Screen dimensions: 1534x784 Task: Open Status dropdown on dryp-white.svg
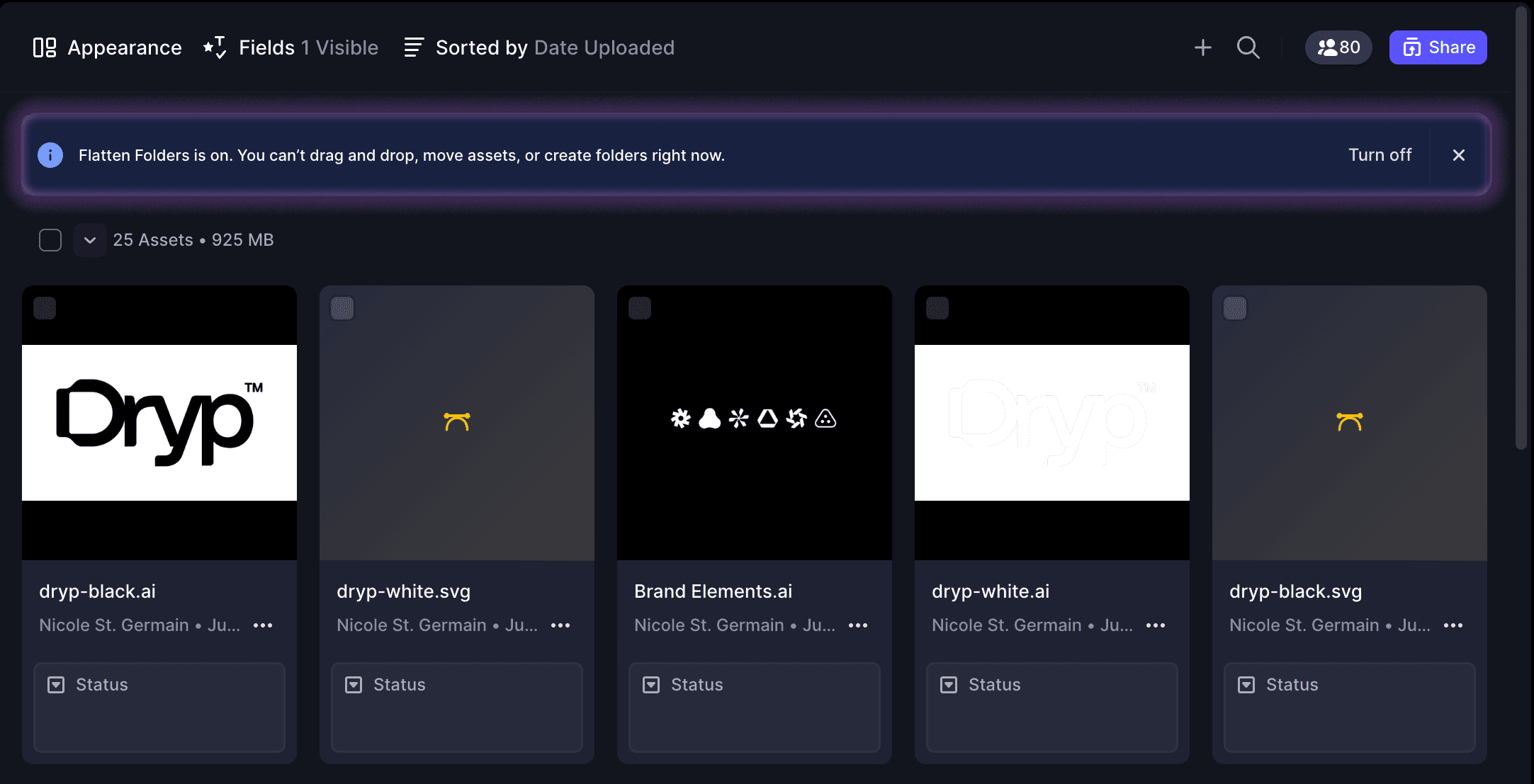pyautogui.click(x=457, y=707)
